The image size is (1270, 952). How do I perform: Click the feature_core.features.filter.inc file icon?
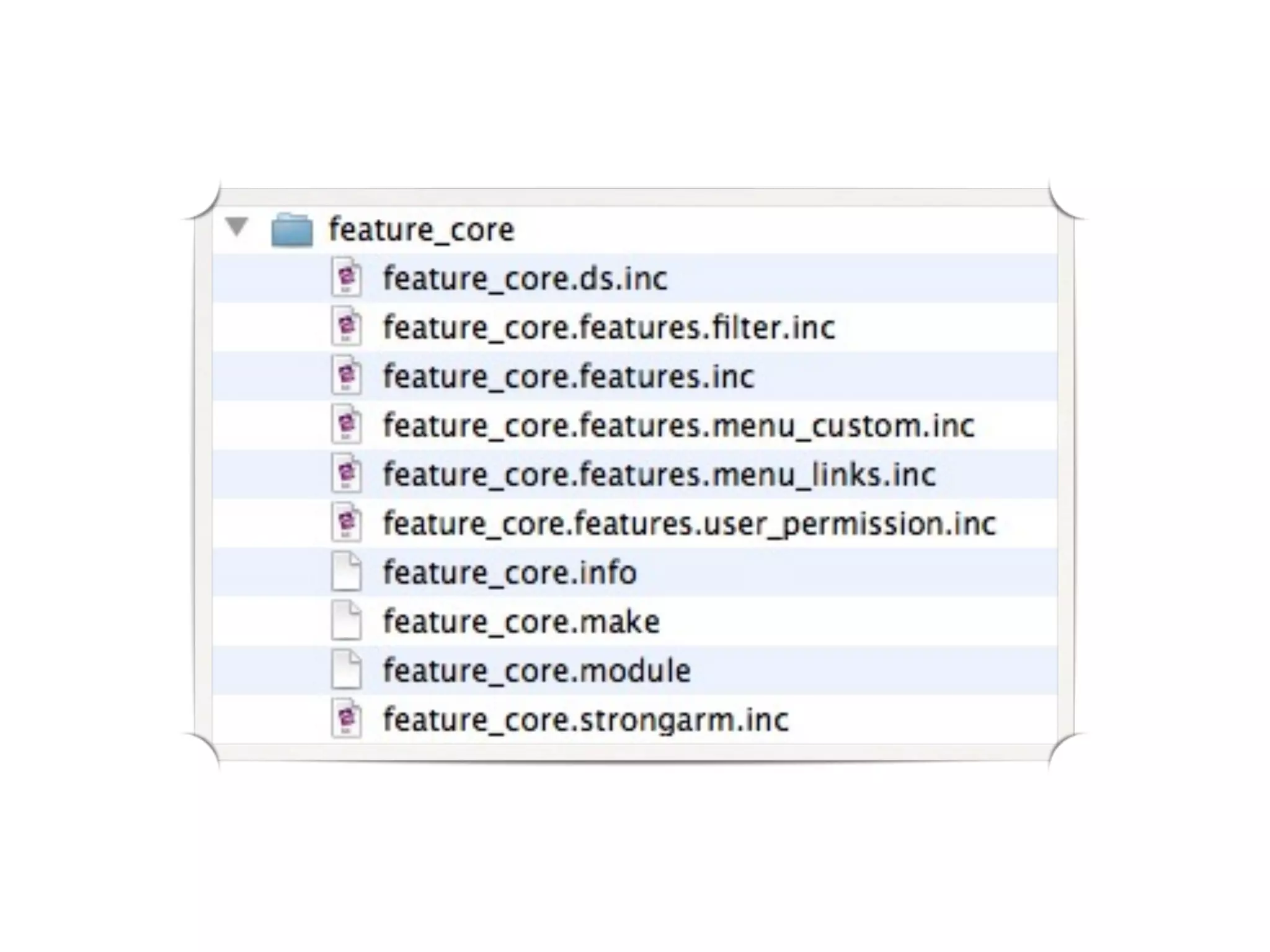click(x=346, y=327)
